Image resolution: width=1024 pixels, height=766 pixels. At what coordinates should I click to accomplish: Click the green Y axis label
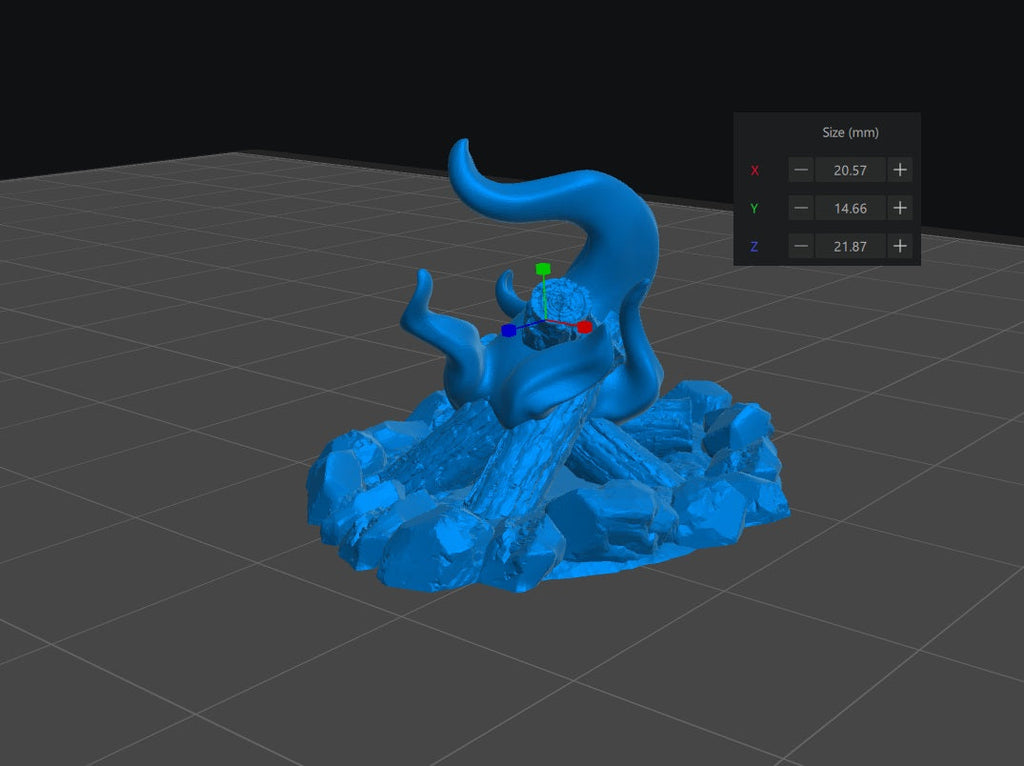[x=755, y=209]
